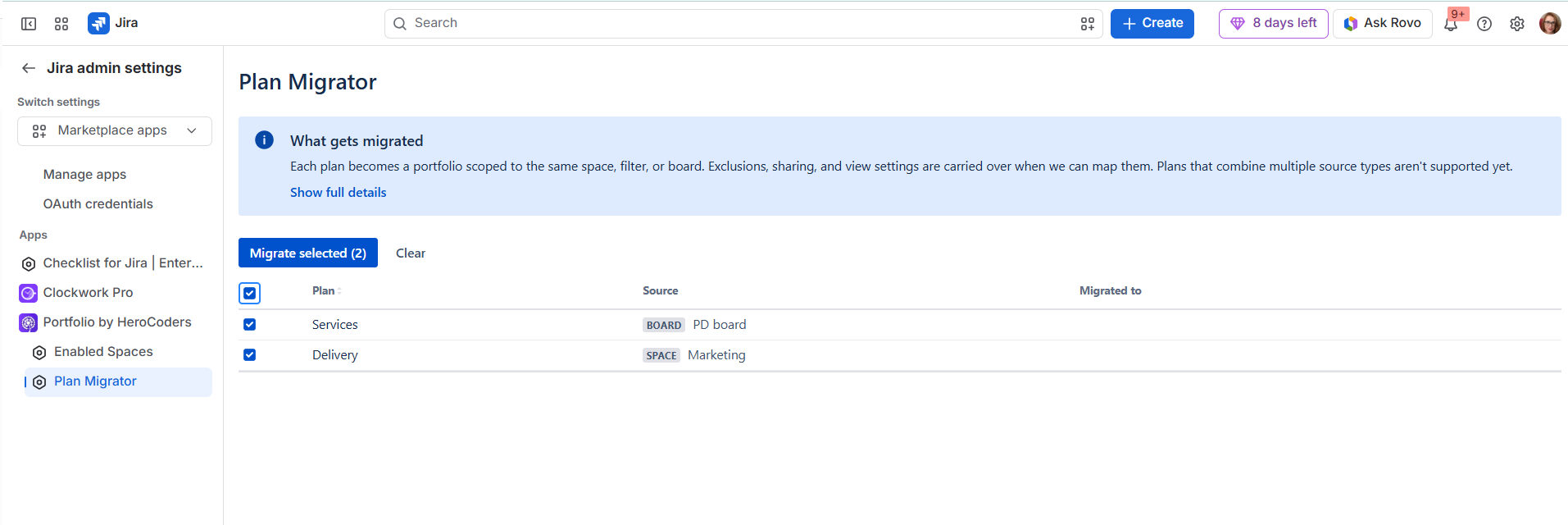The height and width of the screenshot is (525, 1568).
Task: Open the app switcher grid icon
Action: (x=61, y=24)
